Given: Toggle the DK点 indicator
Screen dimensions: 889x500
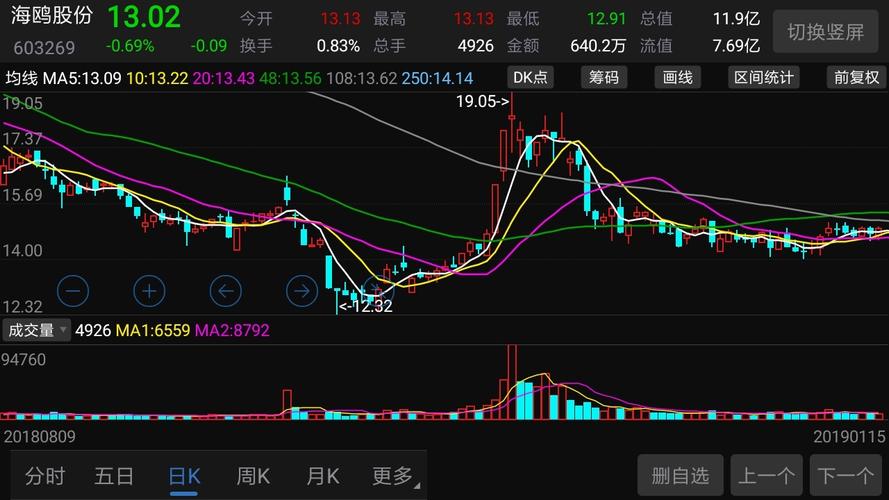Looking at the screenshot, I should pos(530,78).
